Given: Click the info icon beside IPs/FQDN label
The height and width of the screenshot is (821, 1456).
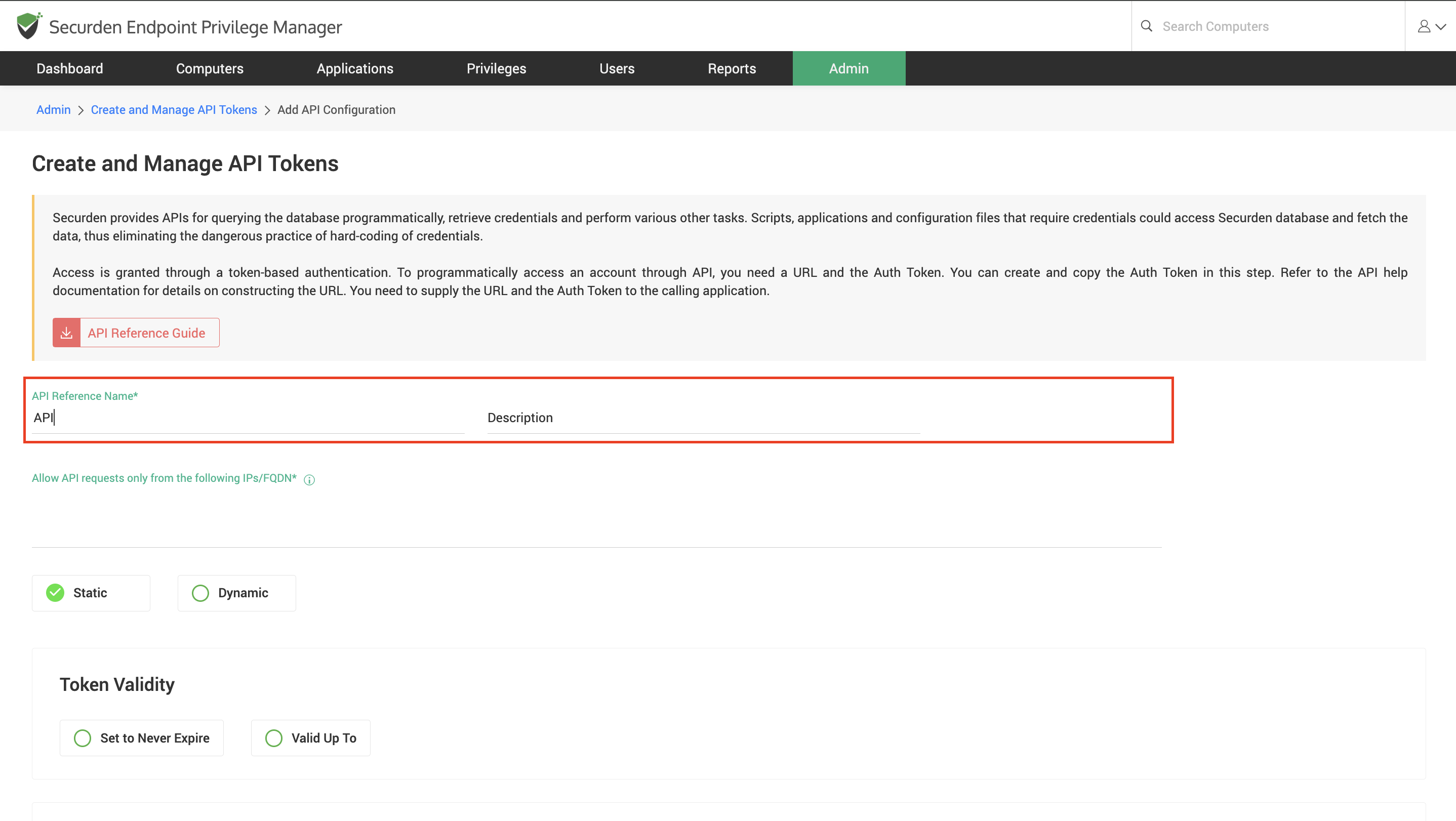Looking at the screenshot, I should point(309,479).
